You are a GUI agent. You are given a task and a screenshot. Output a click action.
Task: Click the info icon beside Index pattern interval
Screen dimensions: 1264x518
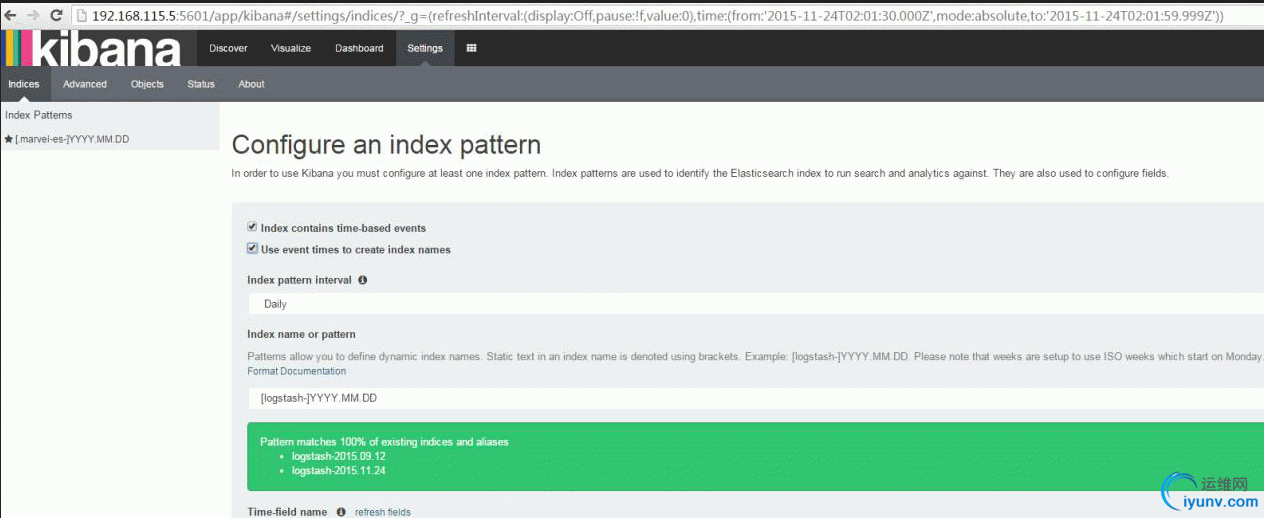click(362, 280)
